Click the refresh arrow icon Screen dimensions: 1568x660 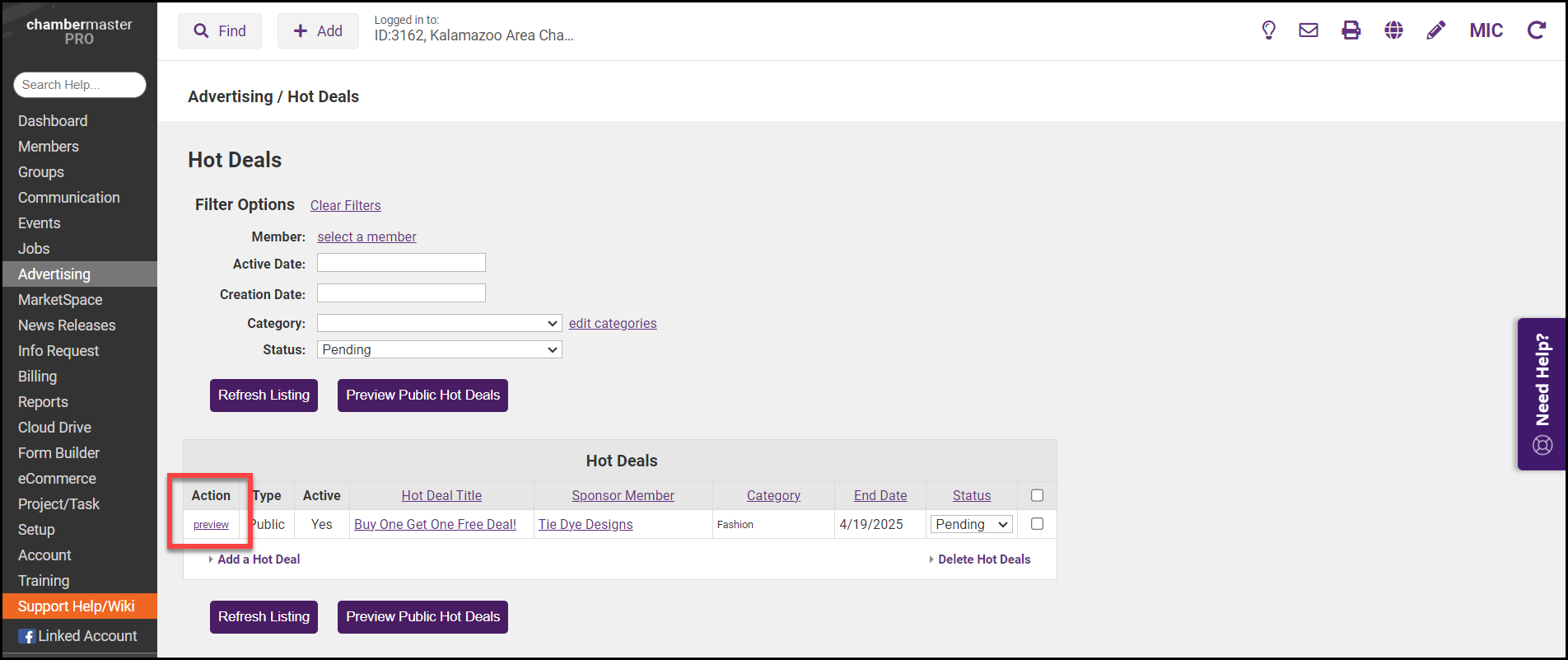(1536, 30)
